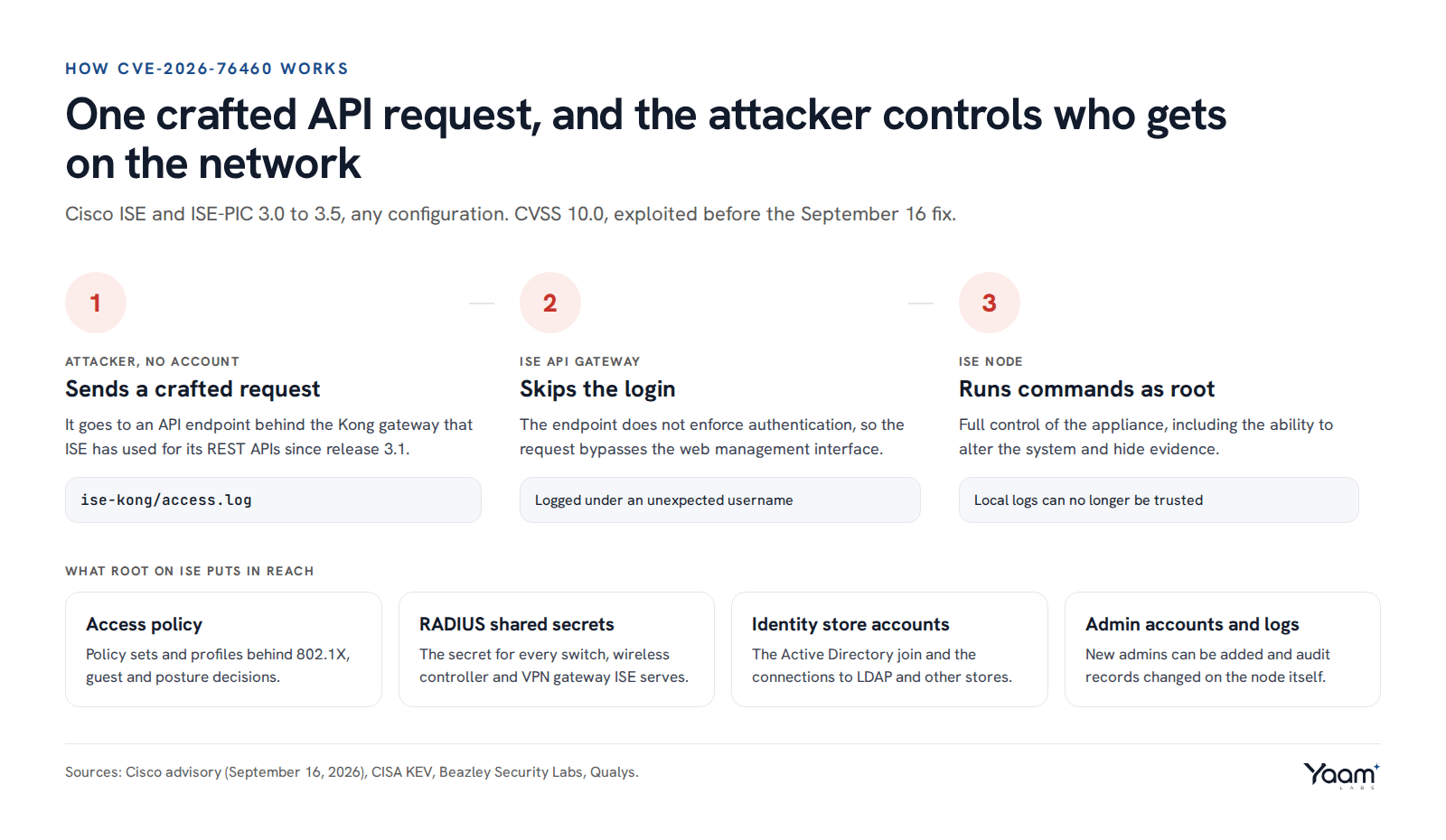Viewport: 1446px width, 840px height.
Task: Click the text 'Full control of the appliance'
Action: click(x=1146, y=436)
